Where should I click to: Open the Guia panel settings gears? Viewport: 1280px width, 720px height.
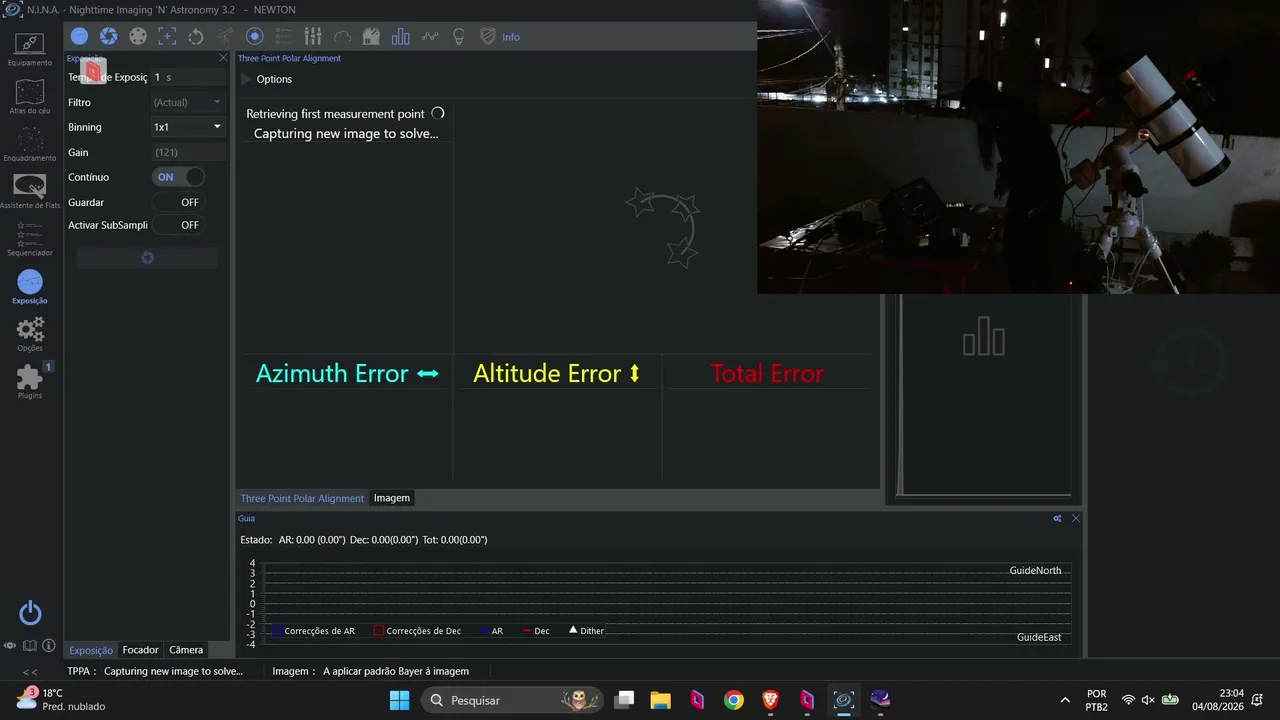(x=1057, y=518)
